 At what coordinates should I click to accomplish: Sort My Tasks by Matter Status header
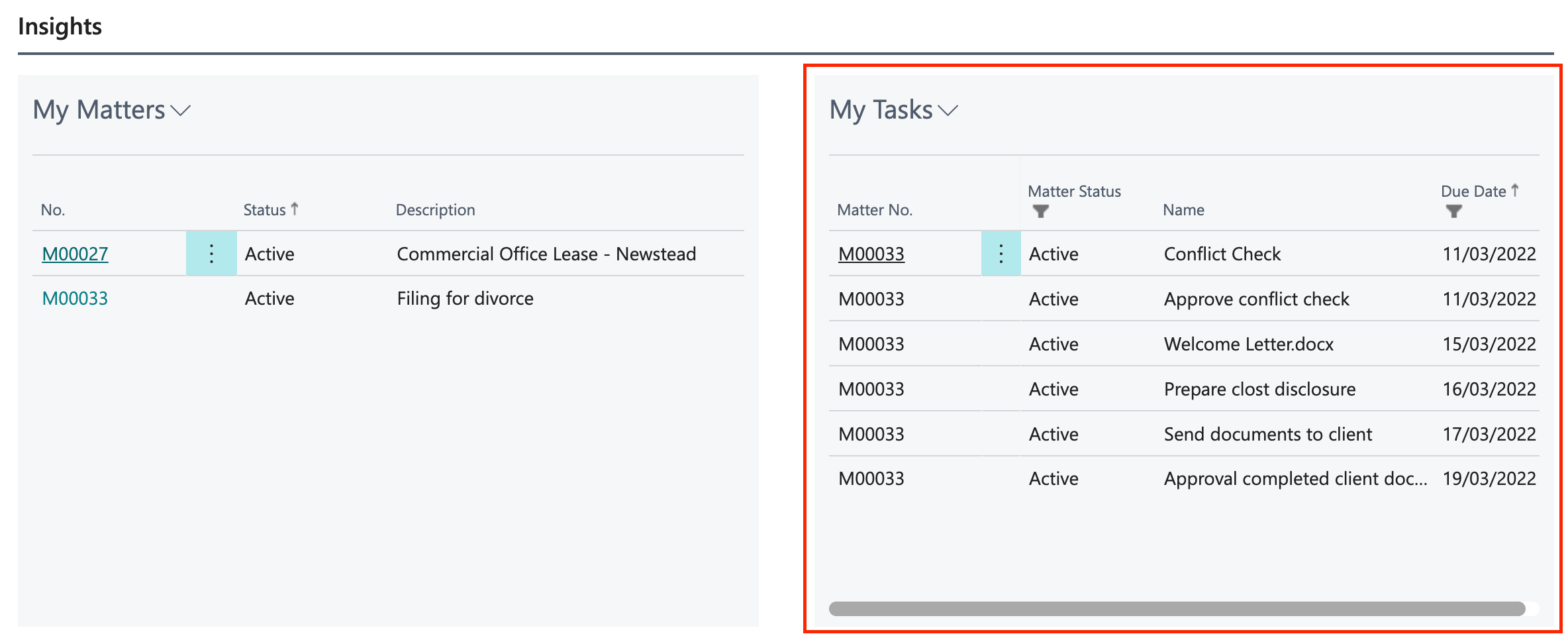[1074, 191]
